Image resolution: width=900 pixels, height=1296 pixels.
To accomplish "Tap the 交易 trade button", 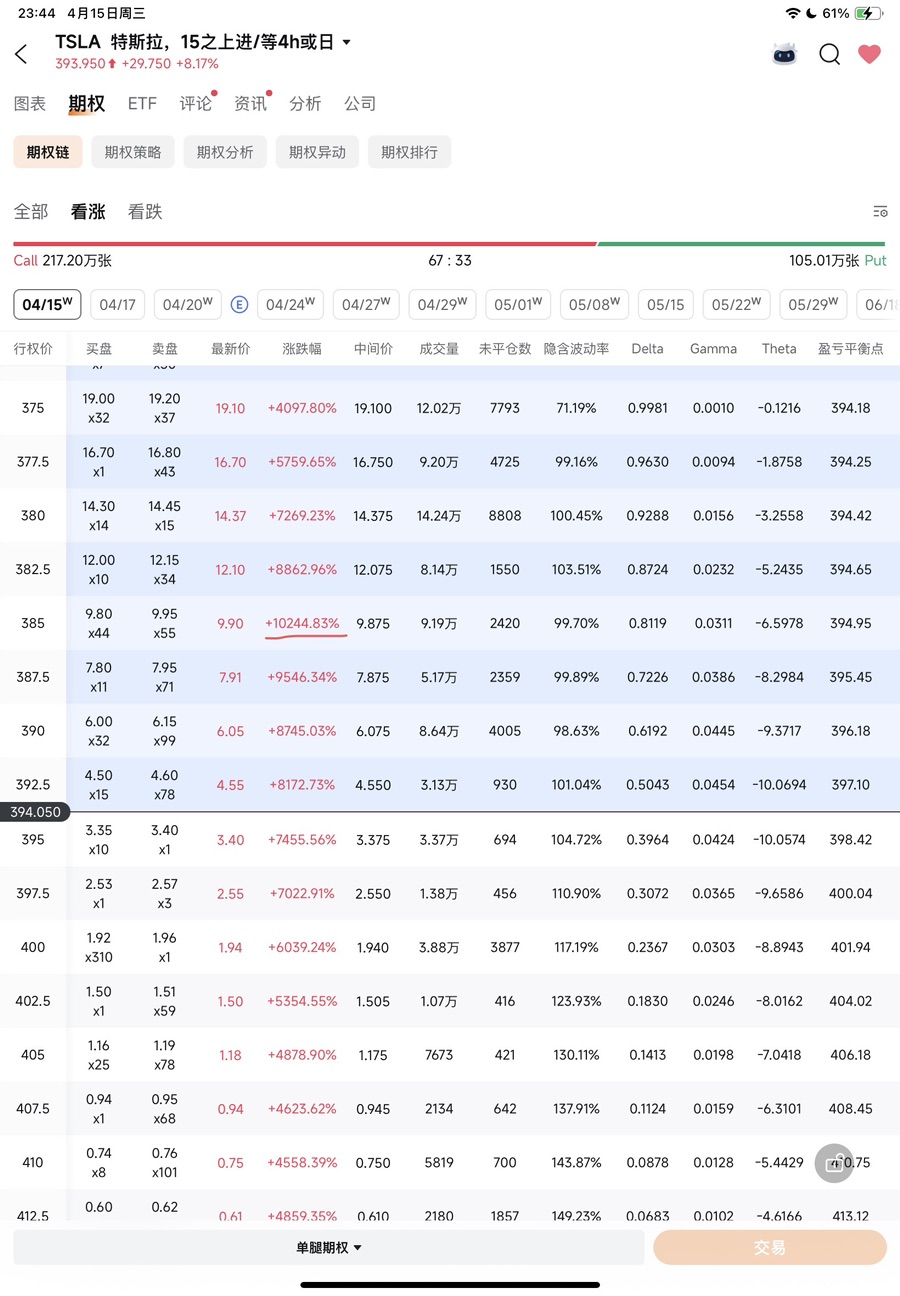I will click(x=770, y=1247).
